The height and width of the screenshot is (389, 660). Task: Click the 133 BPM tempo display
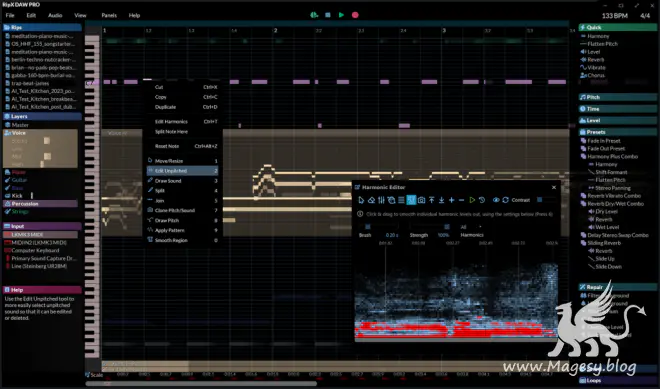(x=615, y=16)
